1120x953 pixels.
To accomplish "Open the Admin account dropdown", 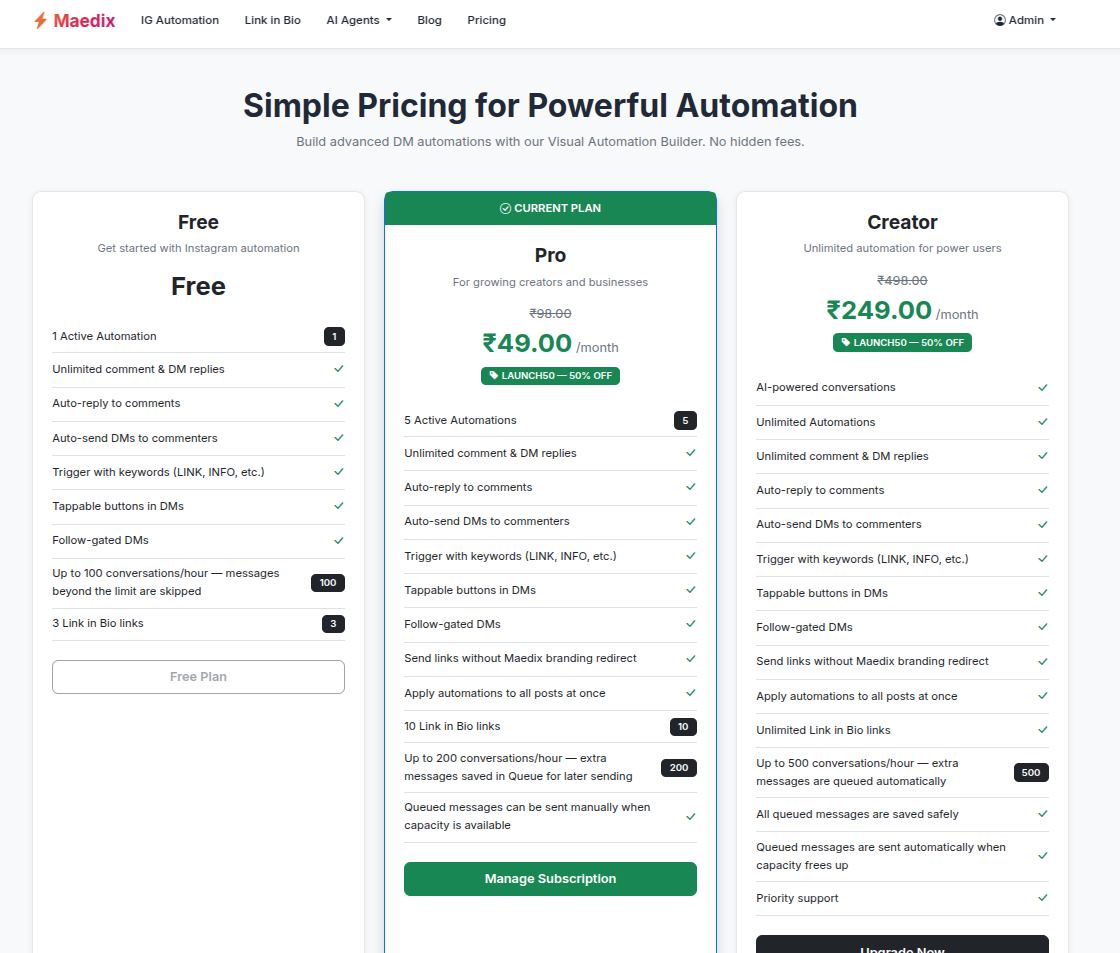I will point(1024,19).
